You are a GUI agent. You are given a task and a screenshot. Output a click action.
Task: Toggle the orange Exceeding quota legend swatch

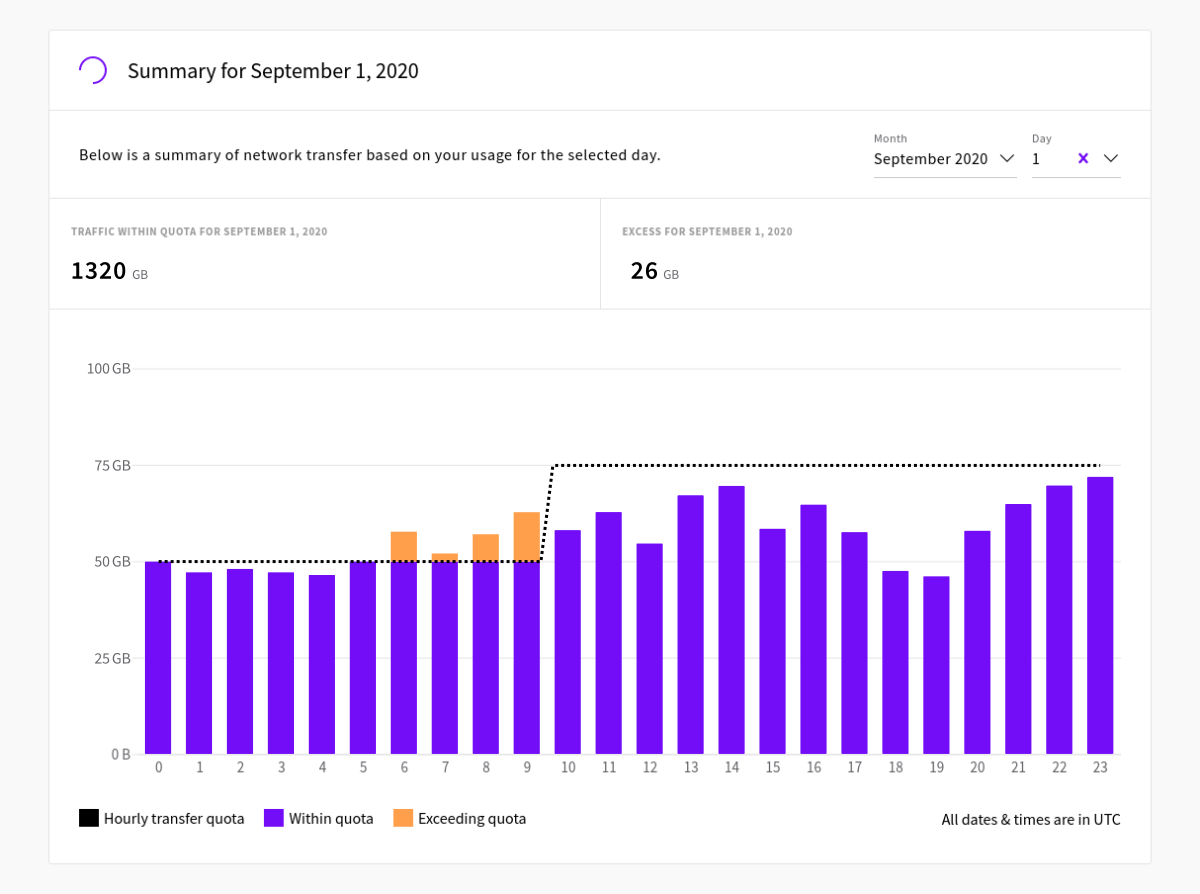403,818
